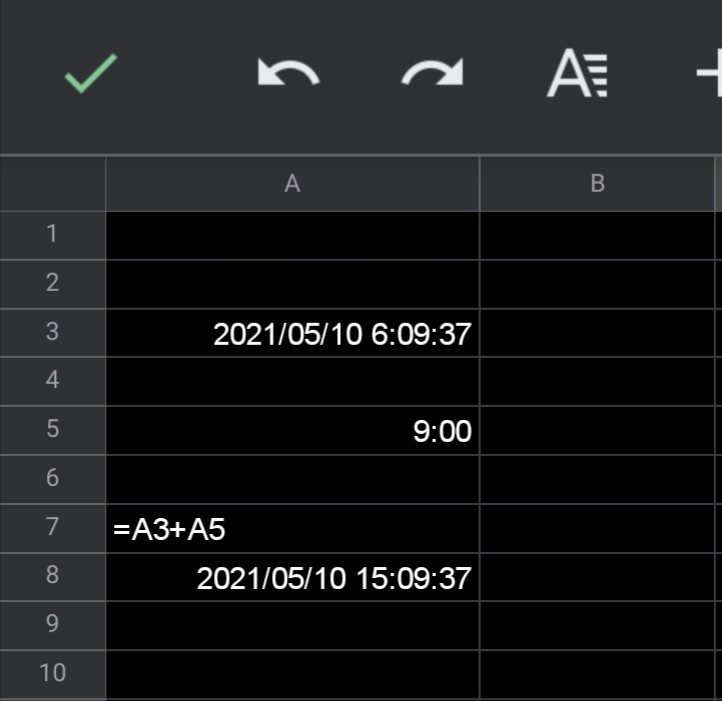Select row 7 header

point(53,527)
